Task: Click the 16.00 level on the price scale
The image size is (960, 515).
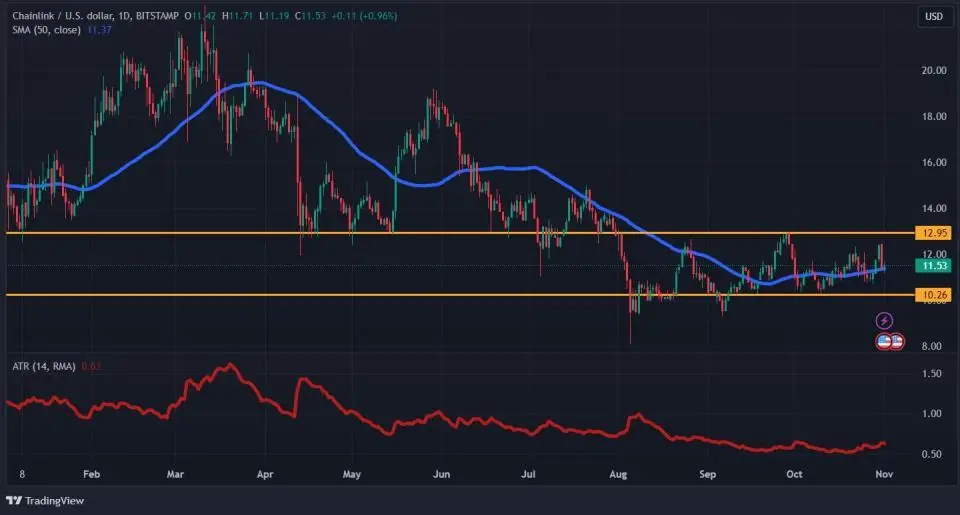Action: [934, 162]
